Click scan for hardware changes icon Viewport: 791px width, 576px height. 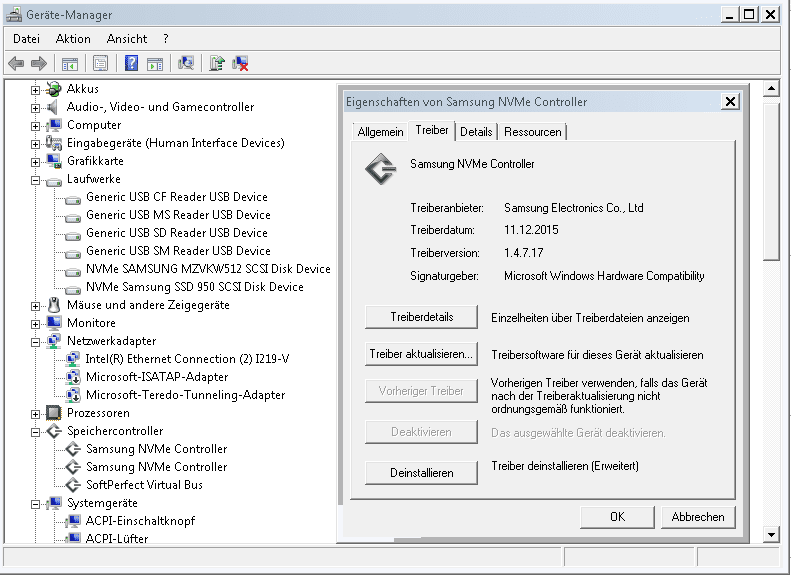(x=186, y=63)
